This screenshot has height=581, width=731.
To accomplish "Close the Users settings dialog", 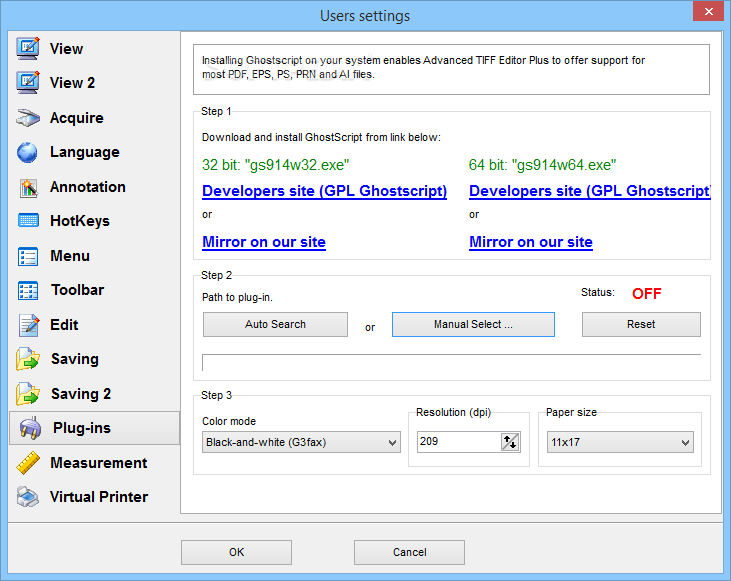I will 708,11.
